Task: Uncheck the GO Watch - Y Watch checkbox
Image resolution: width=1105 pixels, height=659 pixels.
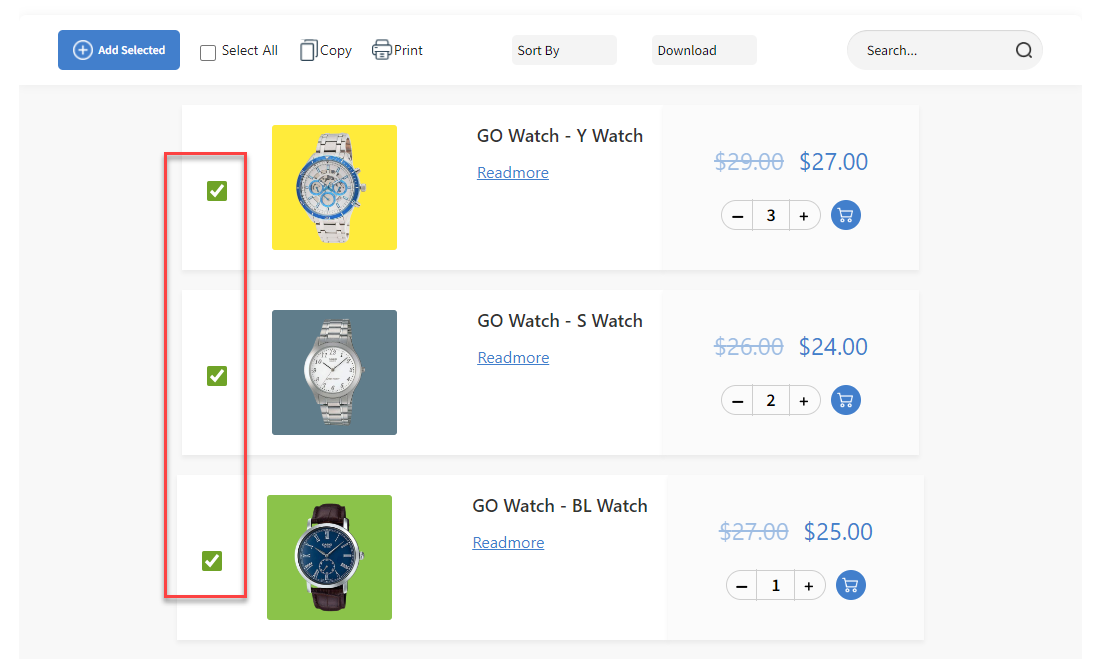Action: [217, 191]
